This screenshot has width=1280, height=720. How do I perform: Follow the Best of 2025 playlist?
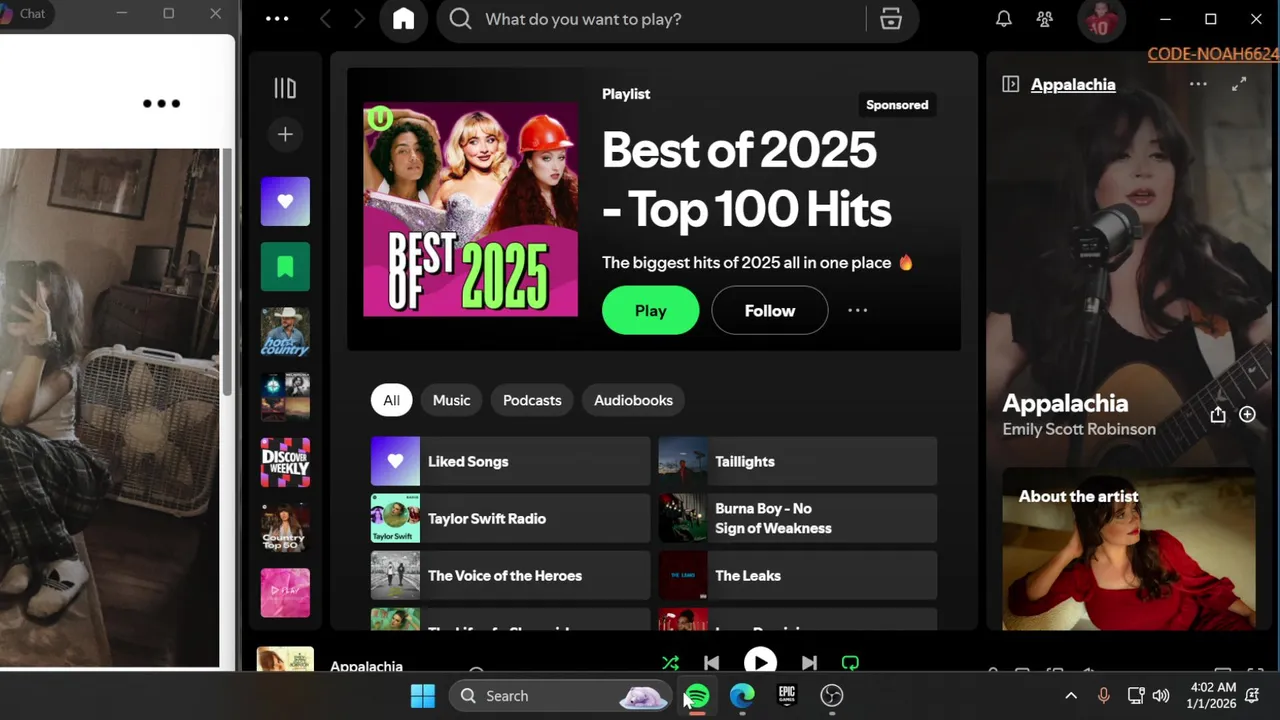click(769, 310)
